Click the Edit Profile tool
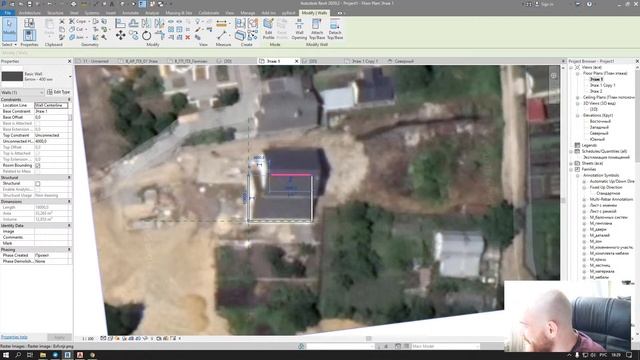Screen dimensions: 640x360 [x=268, y=28]
